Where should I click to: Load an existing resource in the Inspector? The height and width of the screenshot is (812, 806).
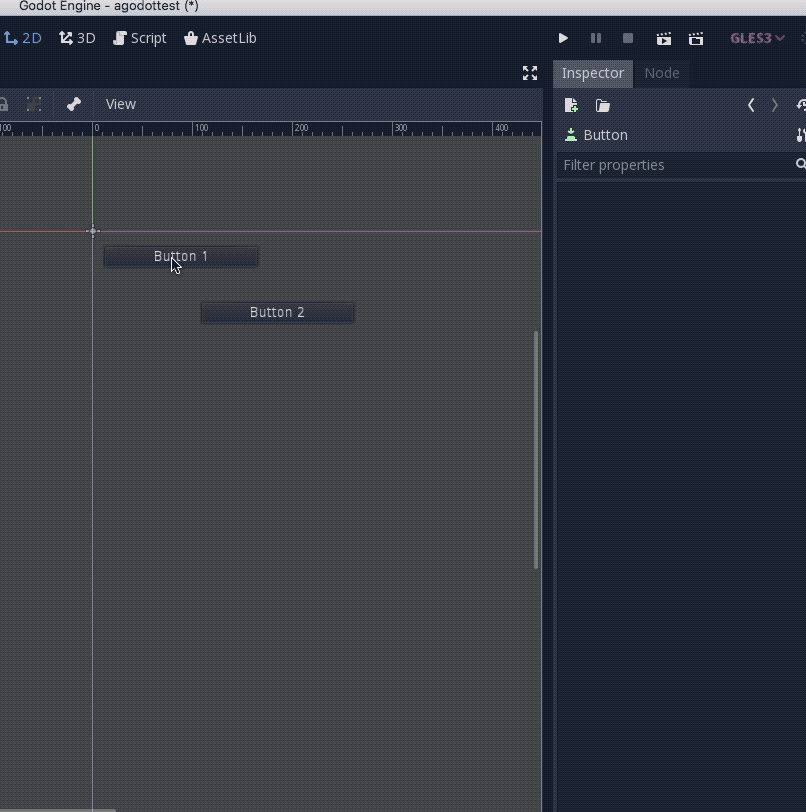(x=601, y=105)
